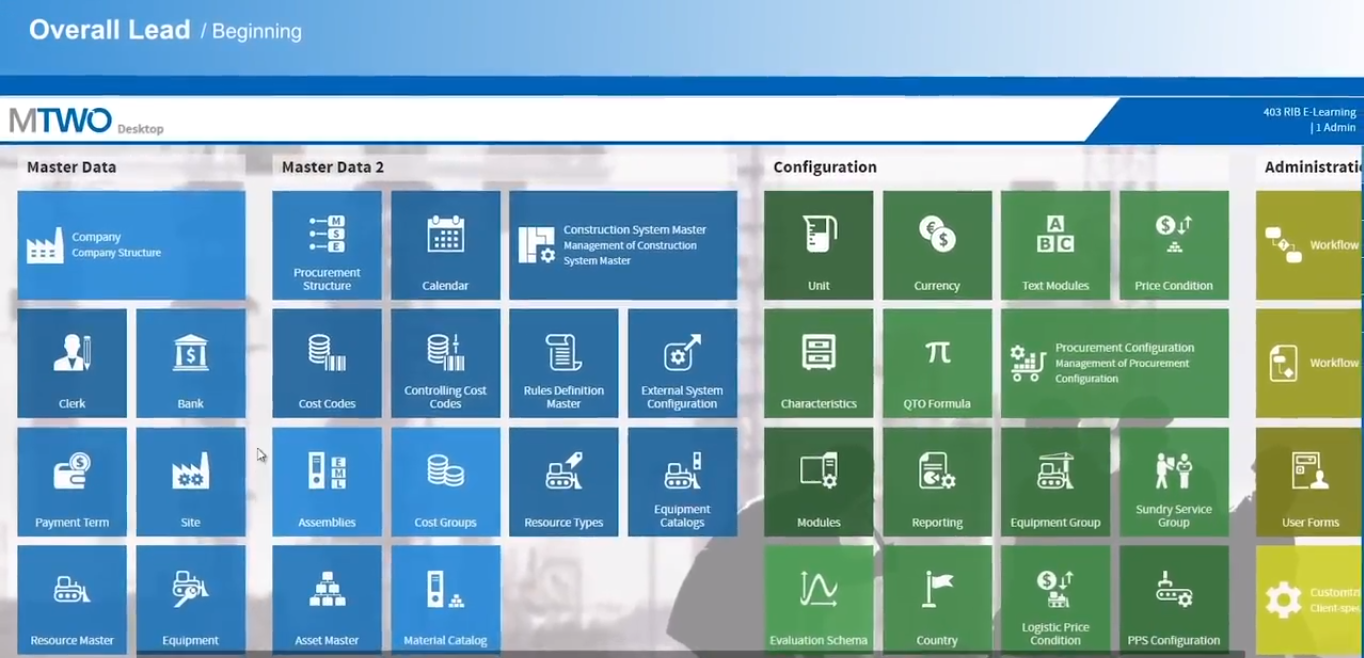Viewport: 1364px width, 658px height.
Task: Open the Evaluation Schema tile
Action: 819,599
